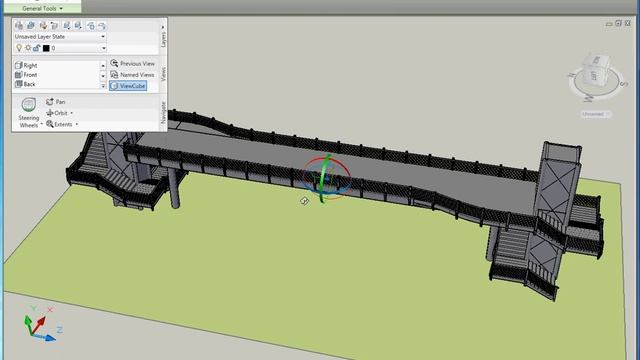The width and height of the screenshot is (640, 360).
Task: Minimize the drawing viewport window
Action: [609, 24]
